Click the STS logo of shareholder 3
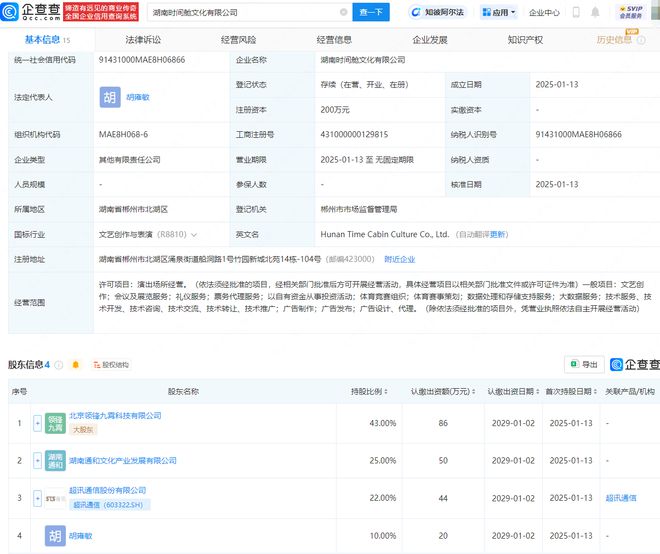 55,498
